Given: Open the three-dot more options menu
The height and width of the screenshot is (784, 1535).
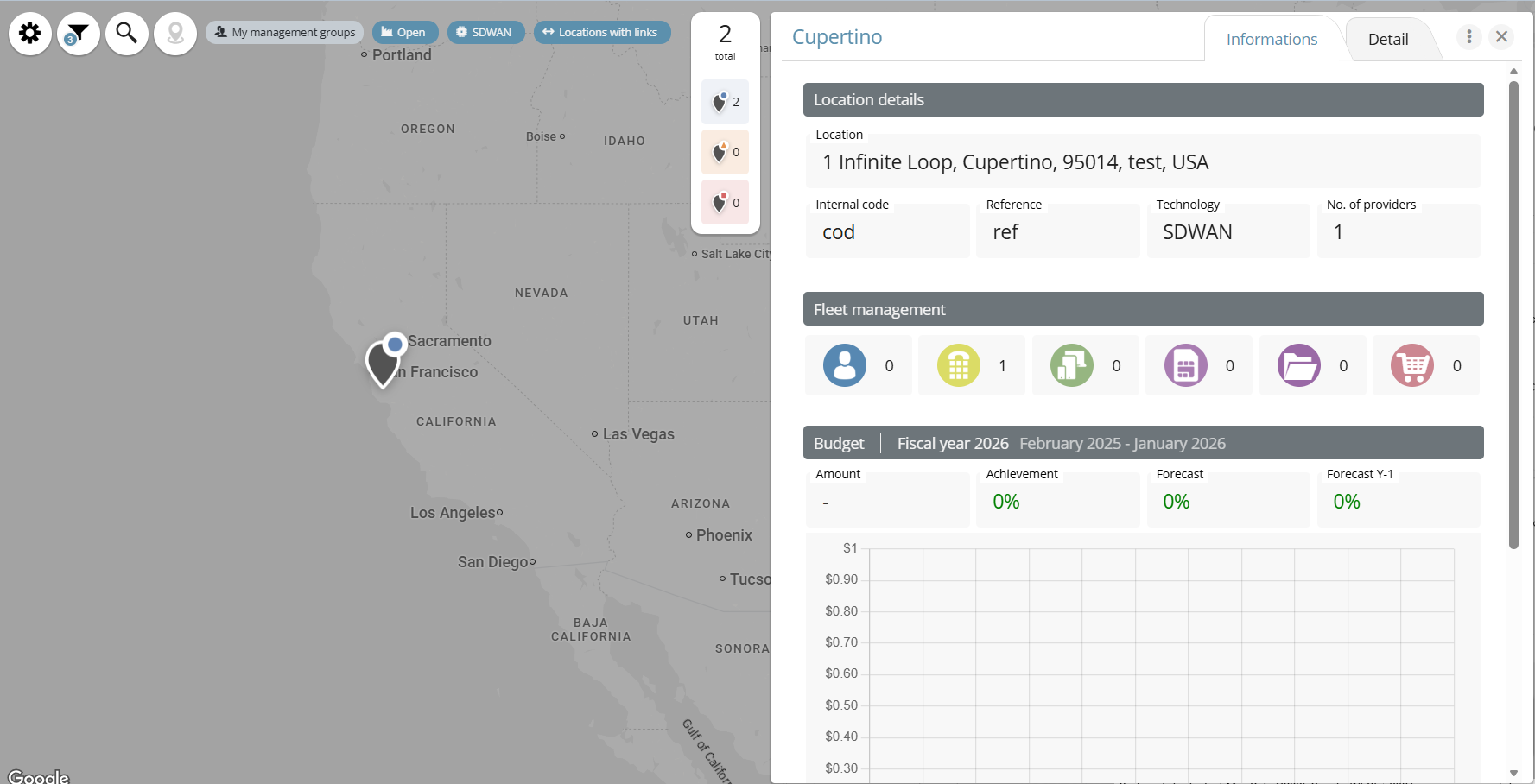Looking at the screenshot, I should pos(1468,36).
